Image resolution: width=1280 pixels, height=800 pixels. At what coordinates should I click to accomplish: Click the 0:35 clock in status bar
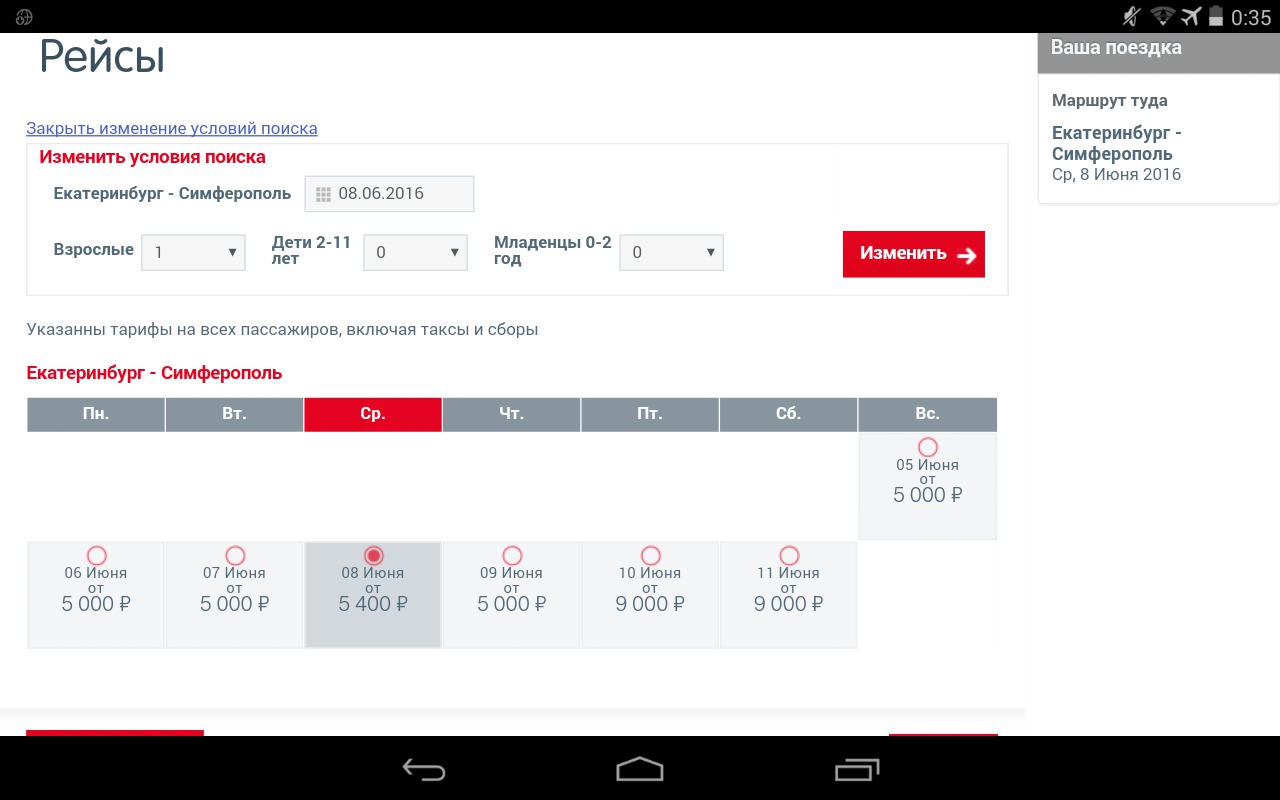[x=1251, y=17]
